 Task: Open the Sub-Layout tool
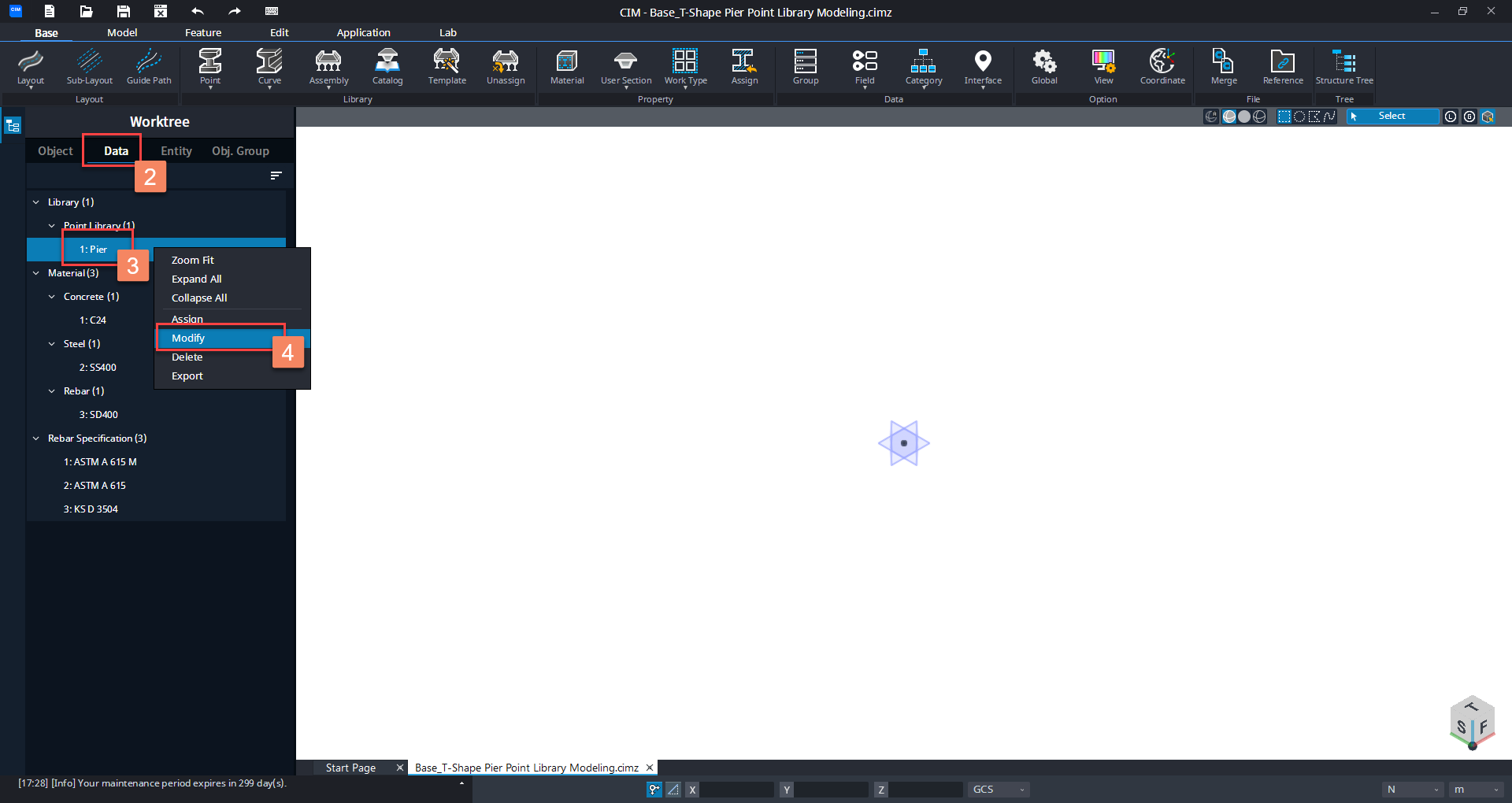[x=89, y=67]
